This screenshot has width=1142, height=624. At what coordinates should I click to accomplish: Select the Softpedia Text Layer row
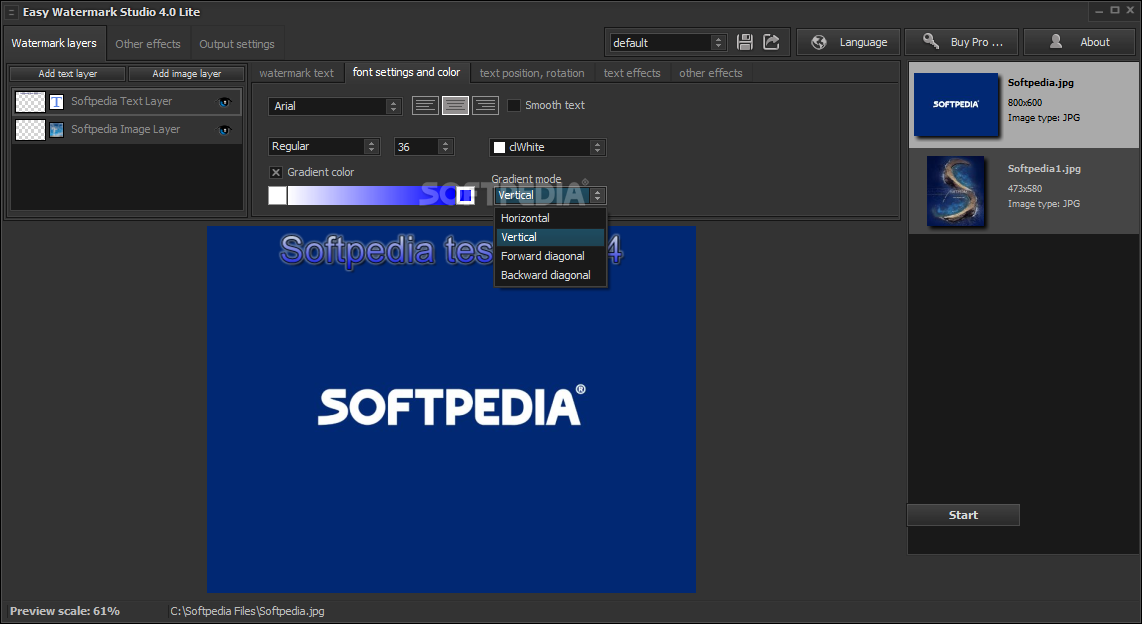126,102
